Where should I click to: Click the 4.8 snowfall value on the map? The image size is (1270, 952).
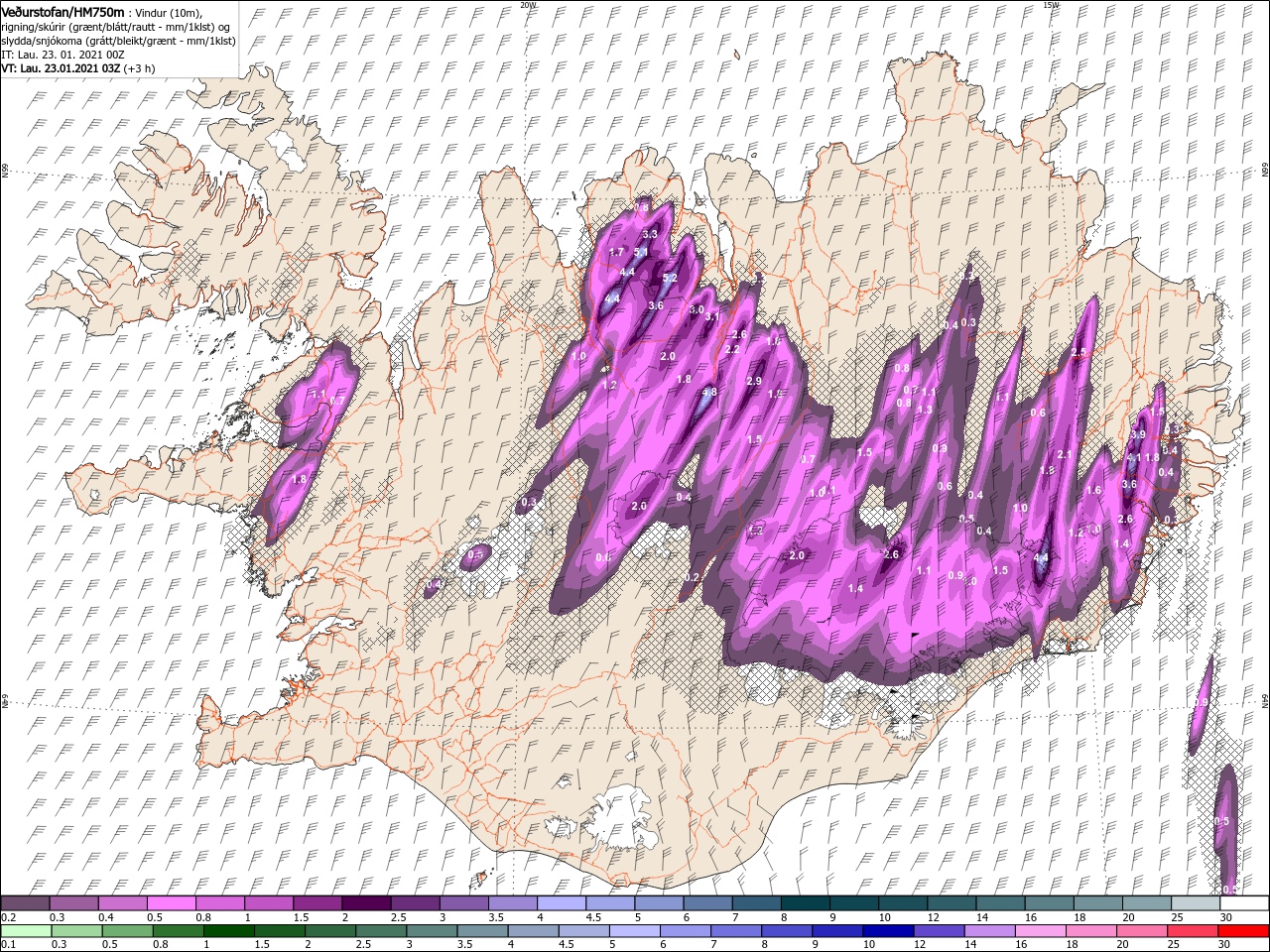(709, 392)
